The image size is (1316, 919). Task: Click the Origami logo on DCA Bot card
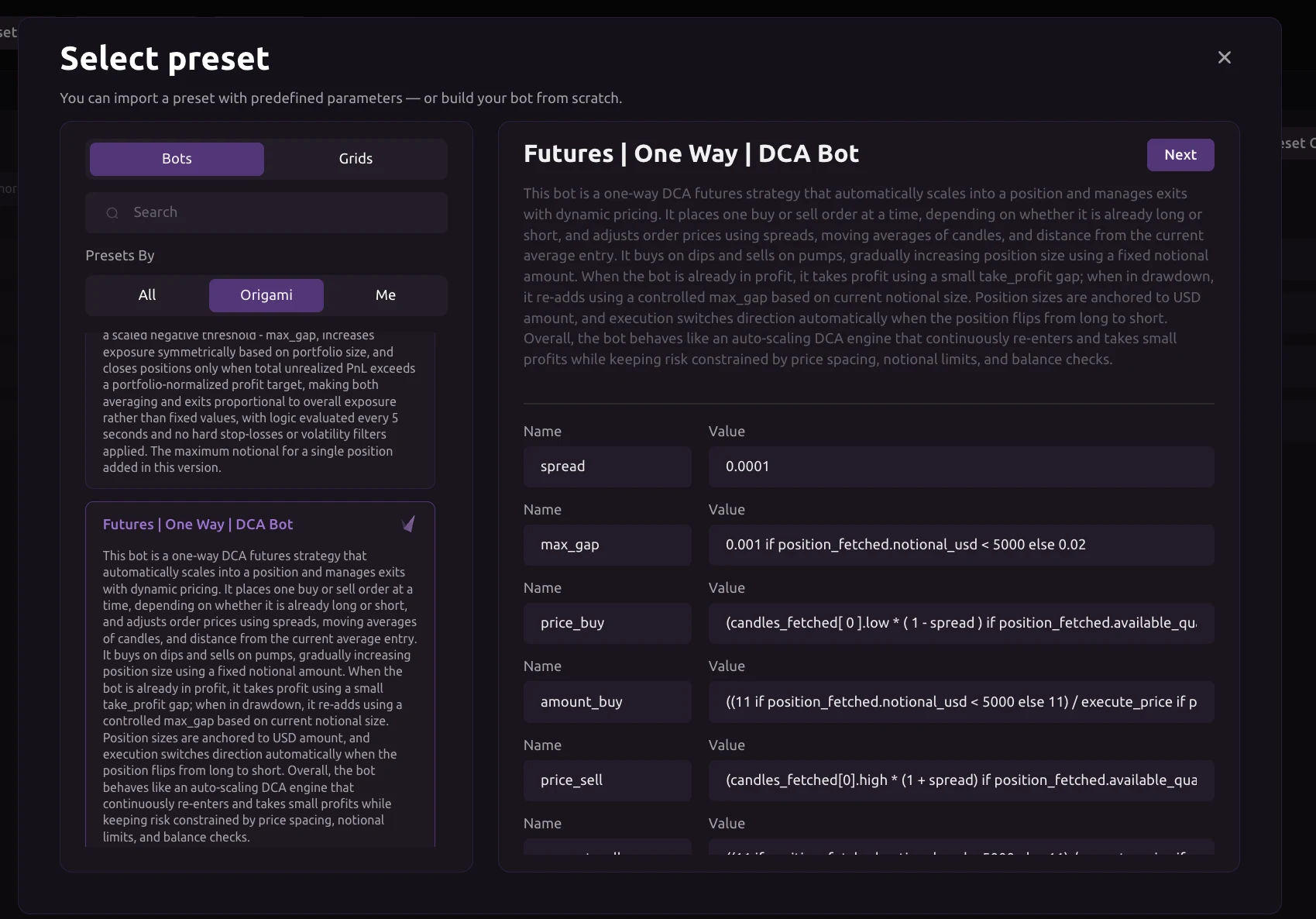click(408, 525)
